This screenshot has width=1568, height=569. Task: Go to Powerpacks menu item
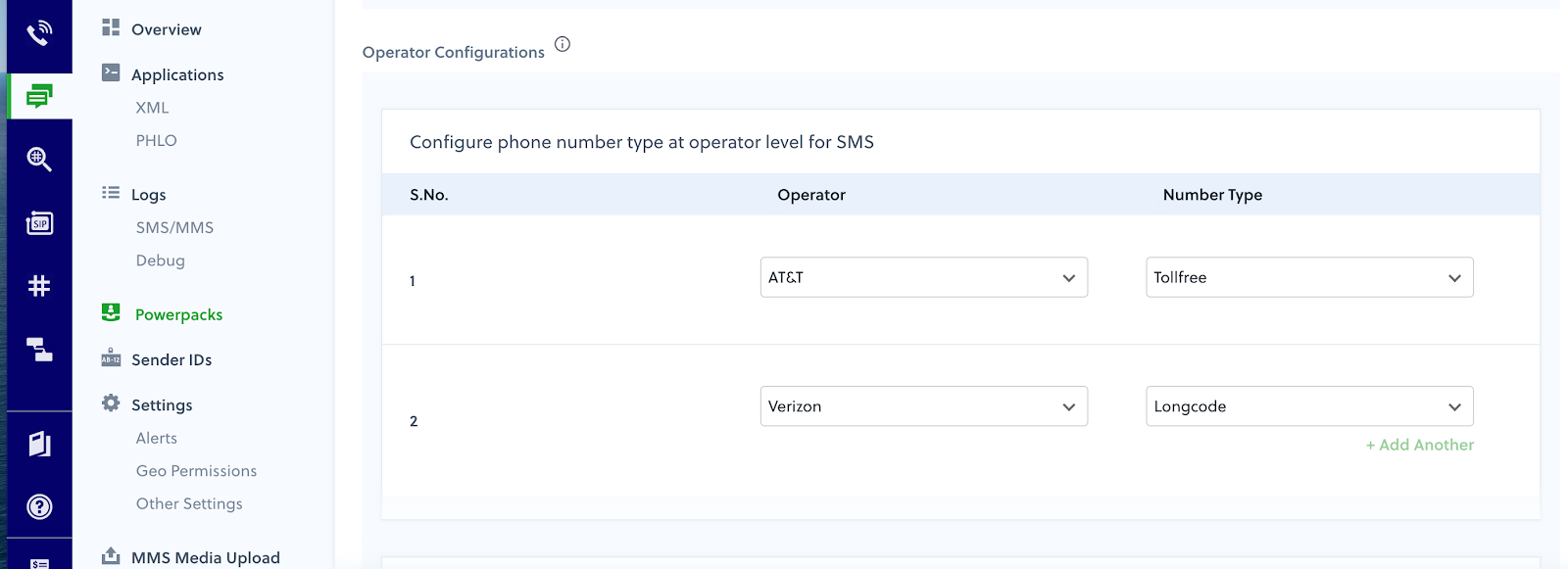point(178,314)
